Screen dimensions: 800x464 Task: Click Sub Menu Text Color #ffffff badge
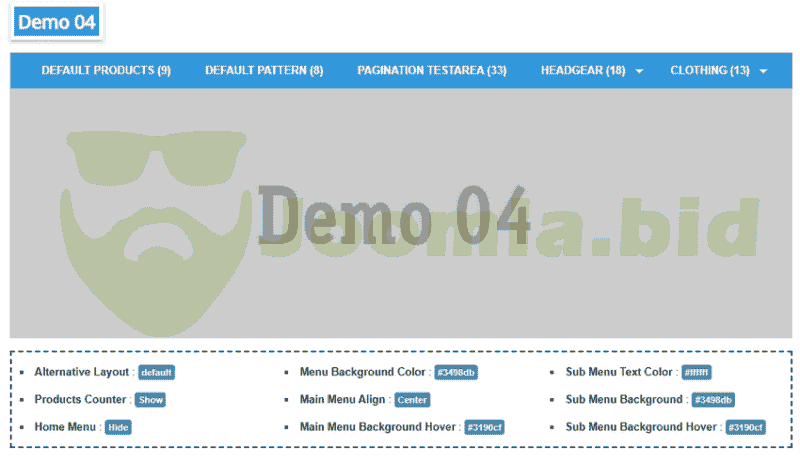(x=696, y=373)
